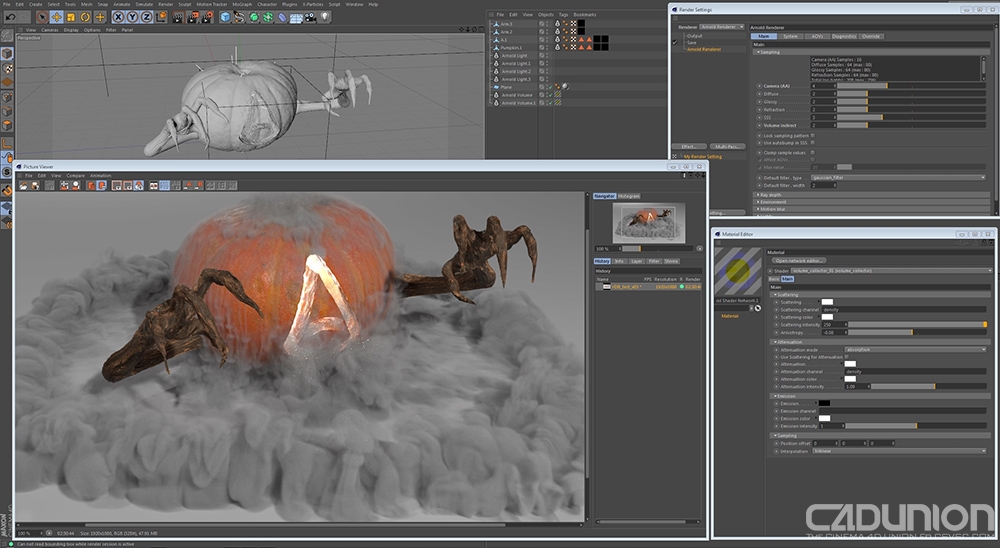Open the Simulate menu
Viewport: 1000px width, 548px height.
pyautogui.click(x=144, y=4)
